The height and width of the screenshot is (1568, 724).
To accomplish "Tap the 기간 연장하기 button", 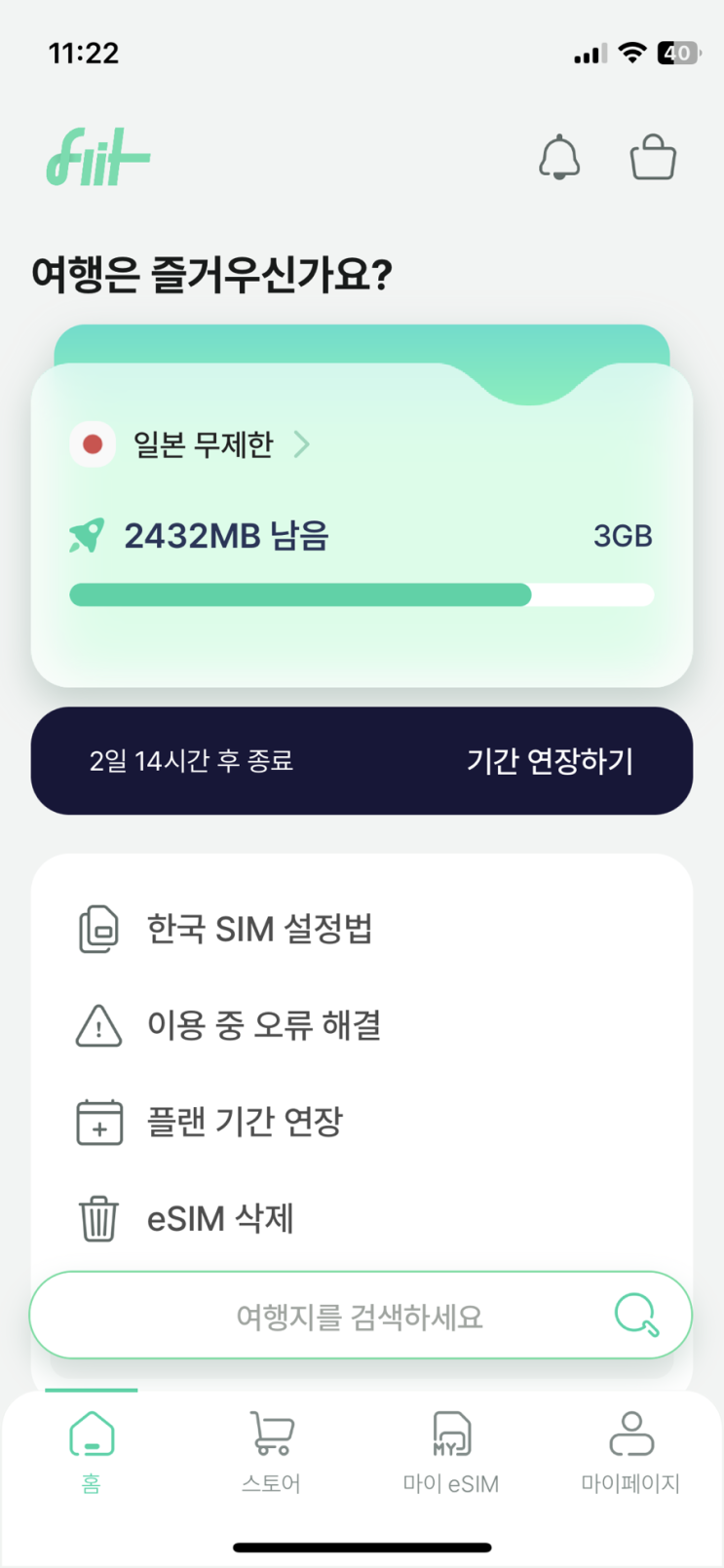I will [x=550, y=761].
